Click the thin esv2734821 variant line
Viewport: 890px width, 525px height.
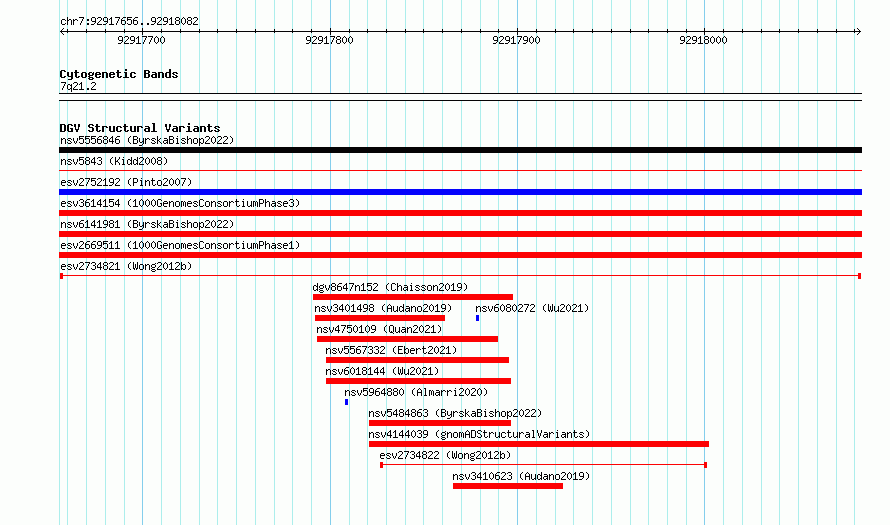[460, 276]
